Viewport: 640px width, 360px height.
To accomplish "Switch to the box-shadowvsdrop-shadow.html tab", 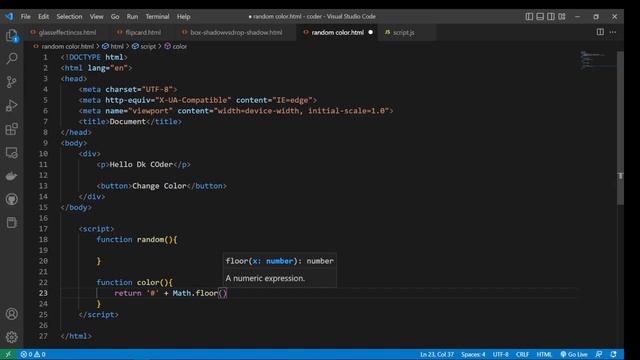I will click(x=236, y=32).
